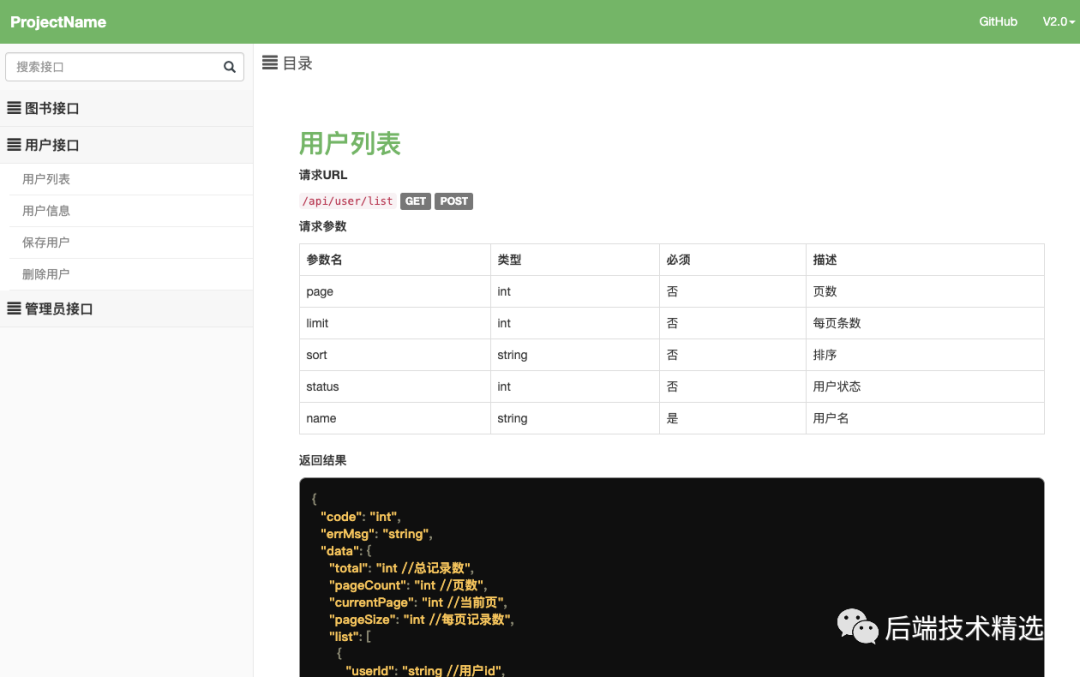Screen dimensions: 1080x677
Task: Select the status parameter cell
Action: pos(395,386)
